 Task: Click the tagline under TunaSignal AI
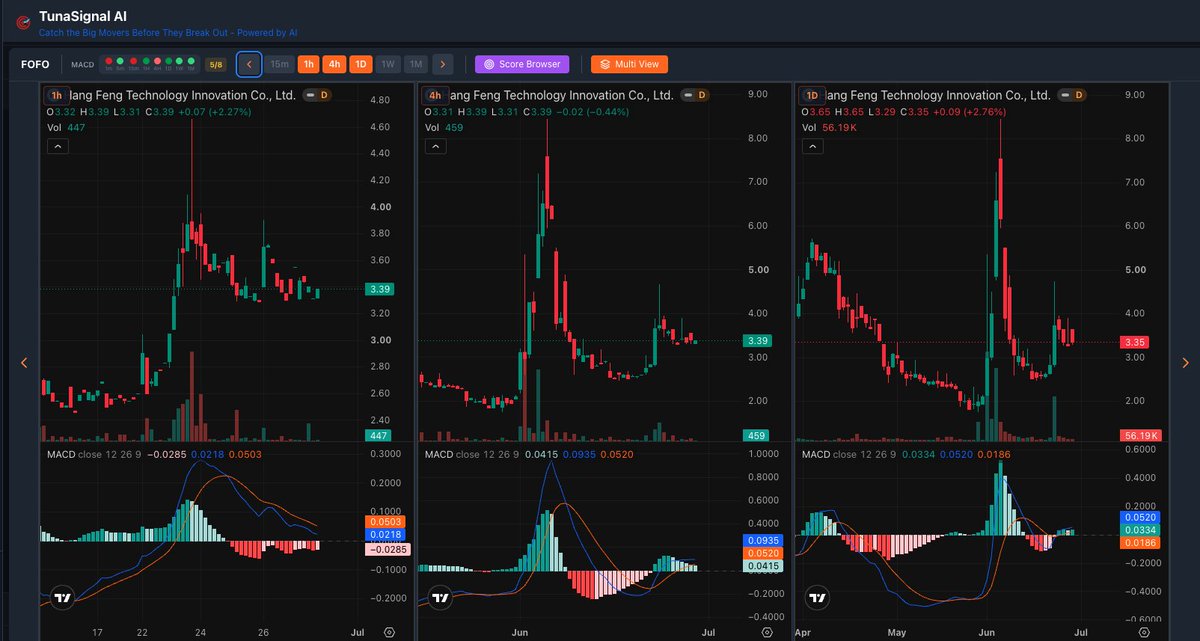(168, 32)
